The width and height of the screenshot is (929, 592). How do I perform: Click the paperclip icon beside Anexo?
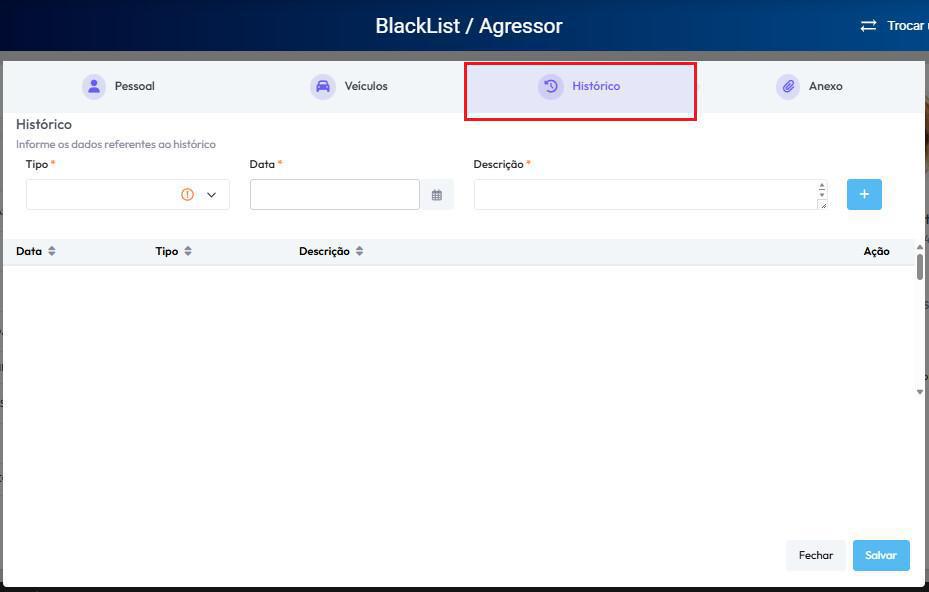tap(788, 87)
